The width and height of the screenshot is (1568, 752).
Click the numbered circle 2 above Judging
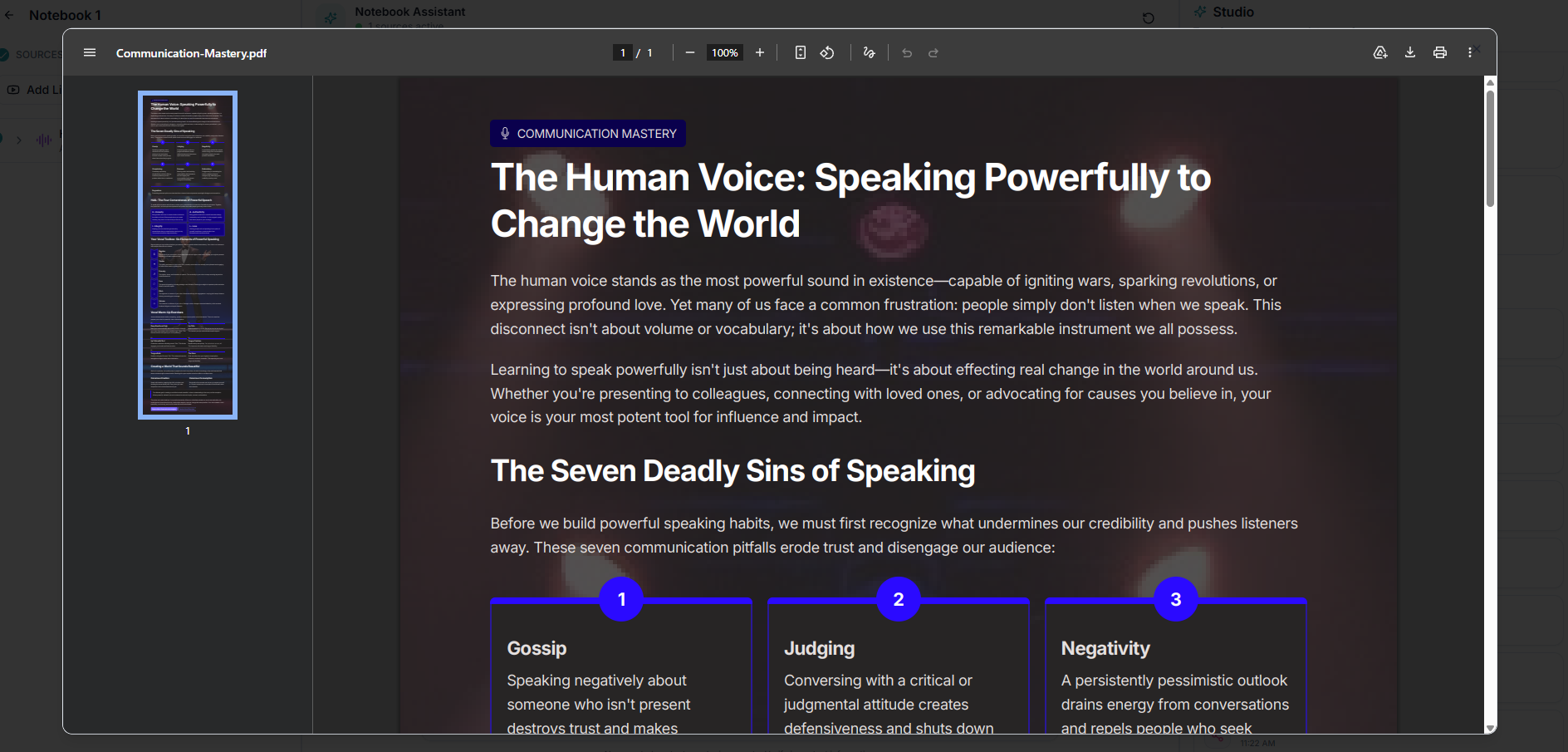(899, 599)
